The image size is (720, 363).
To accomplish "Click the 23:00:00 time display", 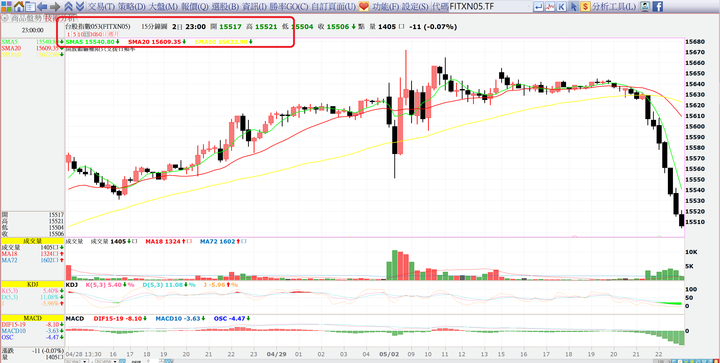I will [x=32, y=29].
